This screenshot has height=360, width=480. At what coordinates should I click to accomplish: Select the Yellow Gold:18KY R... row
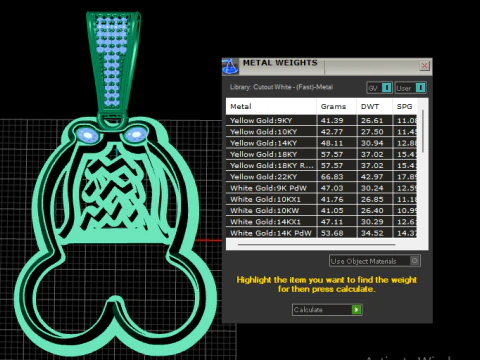click(321, 166)
